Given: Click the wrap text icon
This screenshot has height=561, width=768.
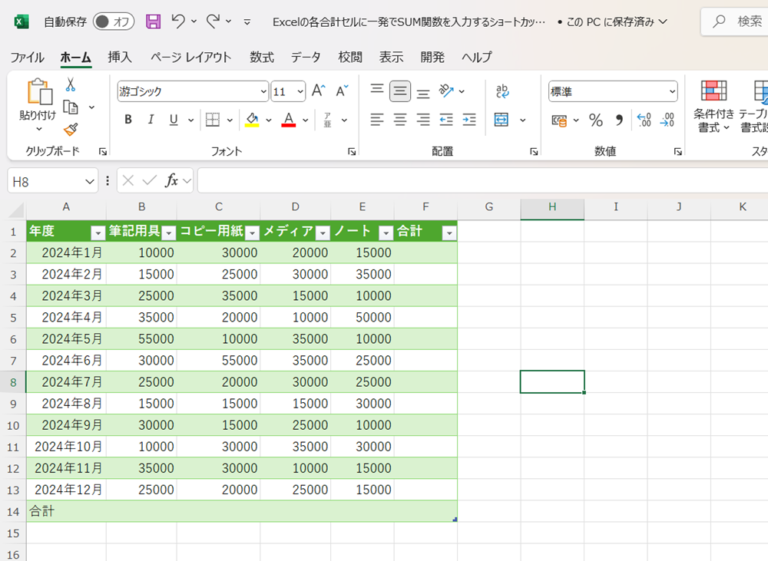Looking at the screenshot, I should click(x=502, y=91).
